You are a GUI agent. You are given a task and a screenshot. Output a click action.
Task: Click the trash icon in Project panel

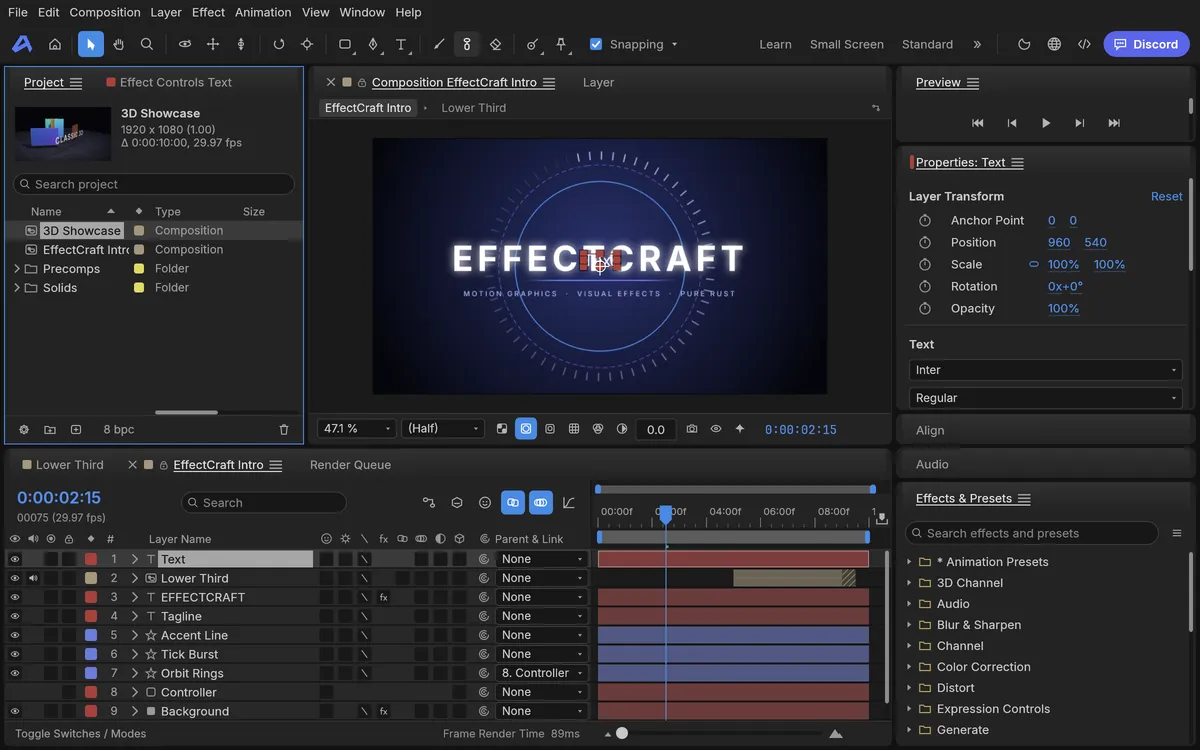coord(284,429)
